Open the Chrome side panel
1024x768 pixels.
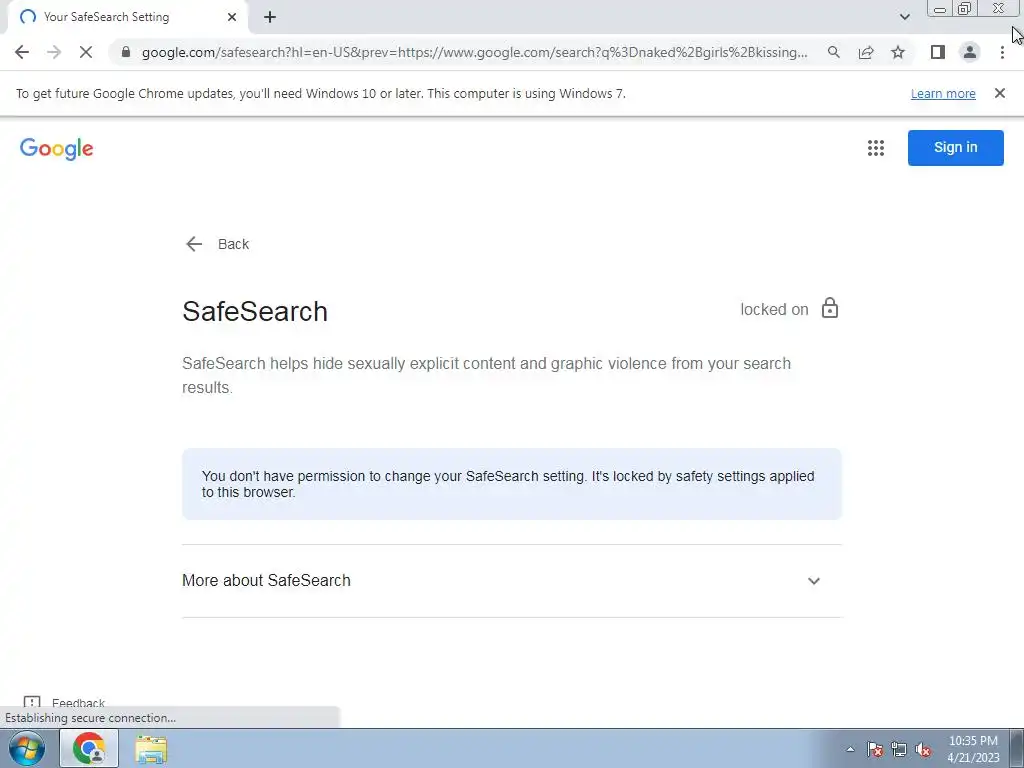(938, 52)
